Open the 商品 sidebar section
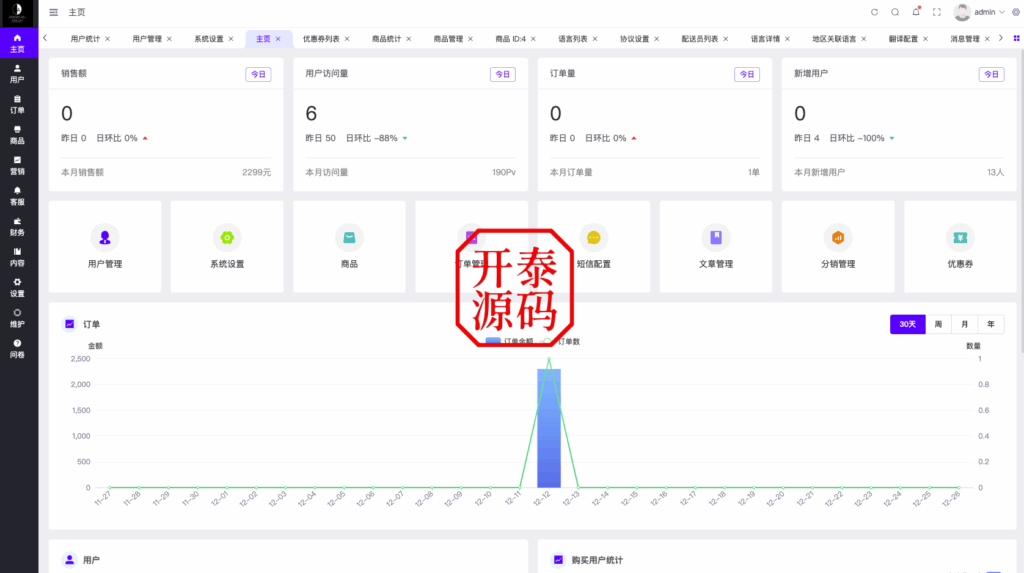This screenshot has width=1024, height=573. [18, 135]
